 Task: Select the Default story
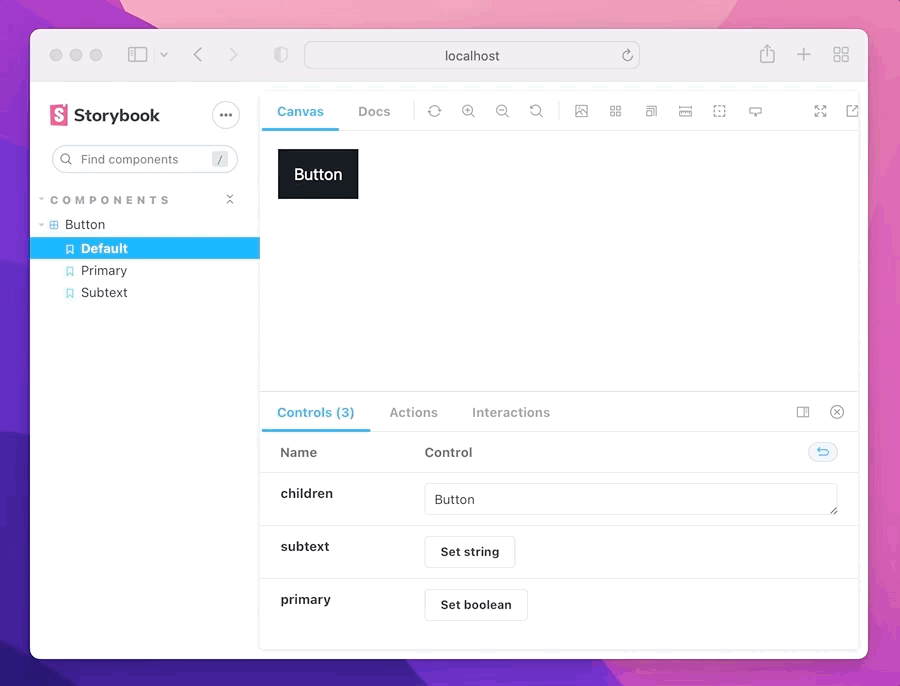point(145,248)
